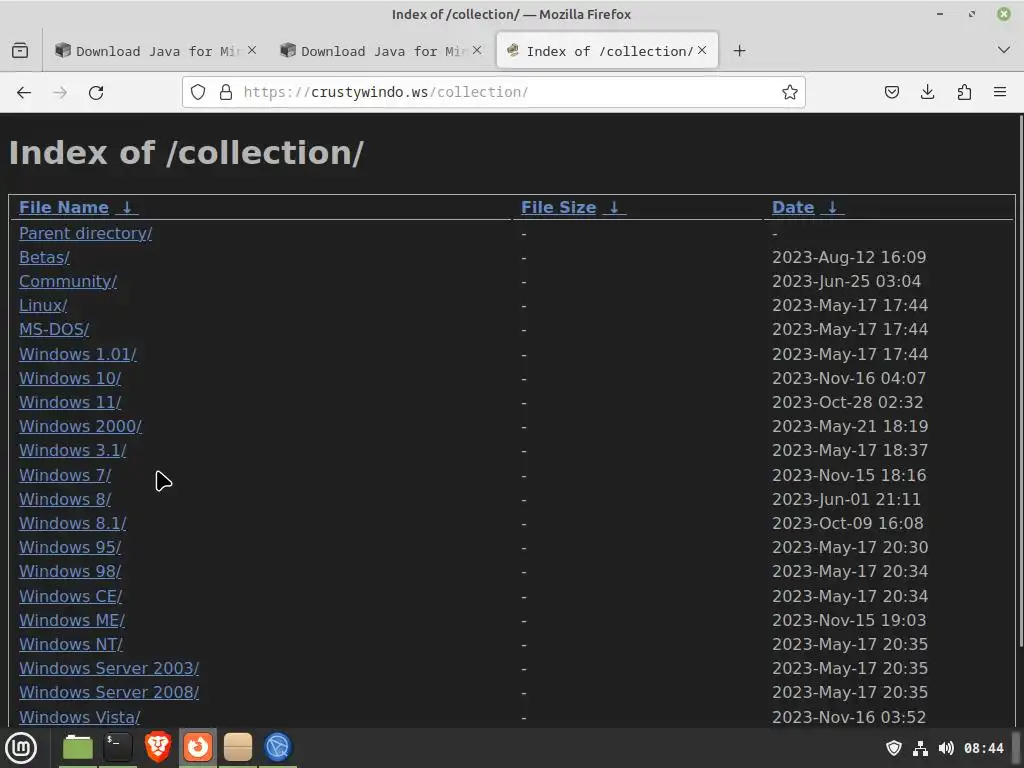Open the Windows Server 2008/ folder

(x=109, y=692)
